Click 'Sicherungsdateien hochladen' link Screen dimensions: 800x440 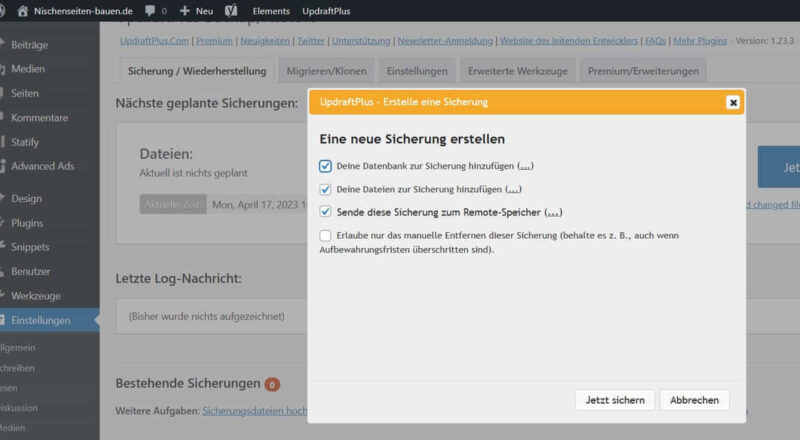[x=255, y=411]
